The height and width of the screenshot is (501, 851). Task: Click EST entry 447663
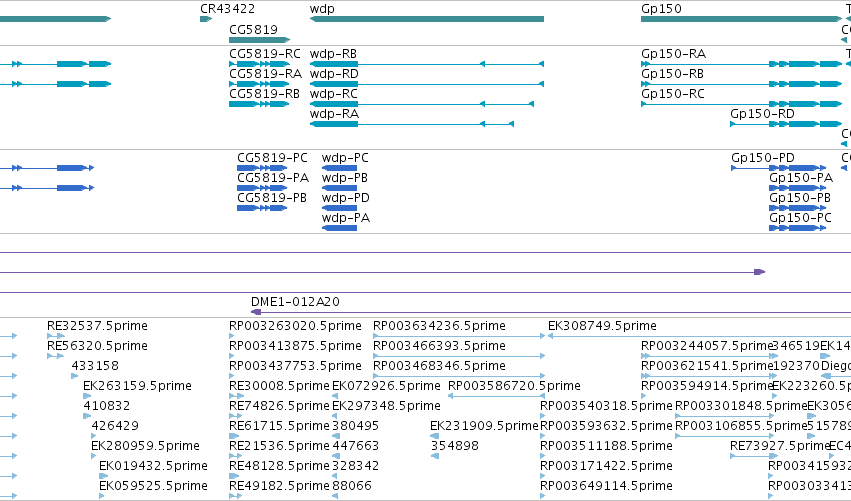[355, 446]
